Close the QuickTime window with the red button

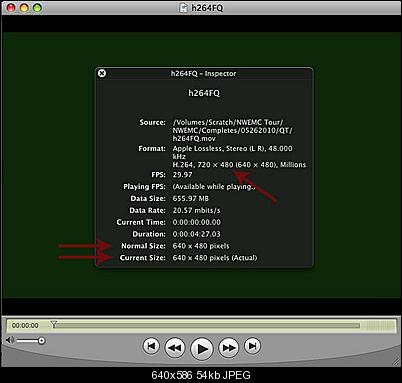(11, 7)
